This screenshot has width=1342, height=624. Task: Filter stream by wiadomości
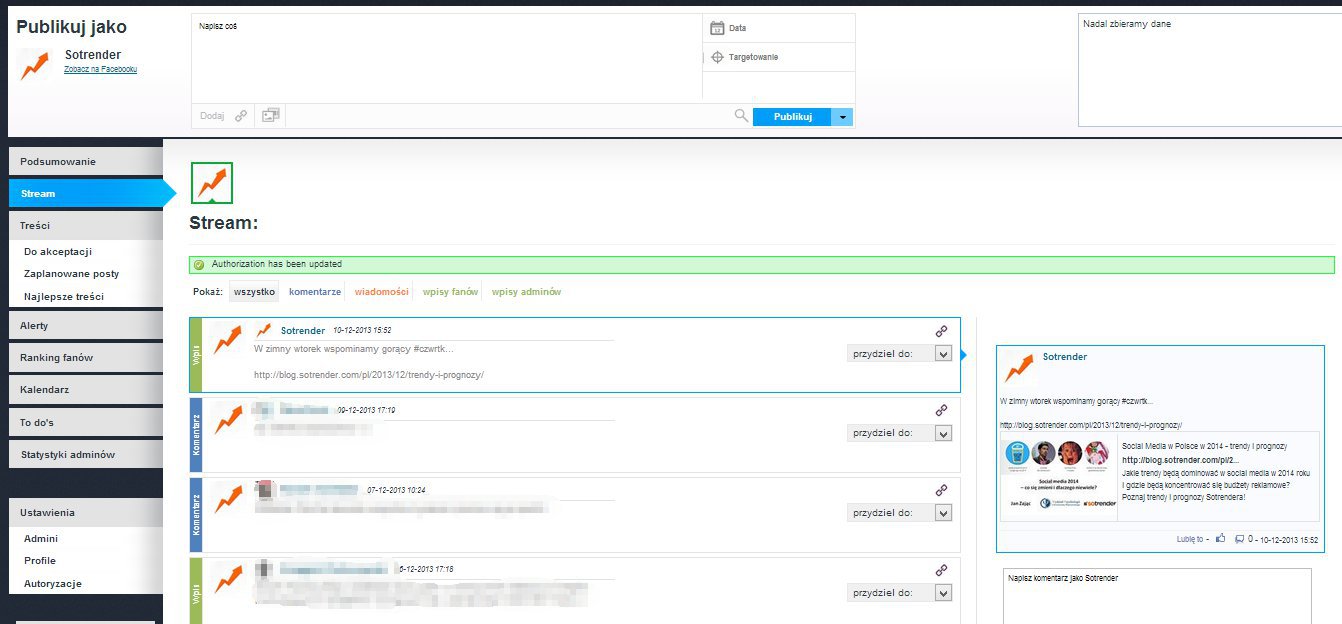(381, 292)
